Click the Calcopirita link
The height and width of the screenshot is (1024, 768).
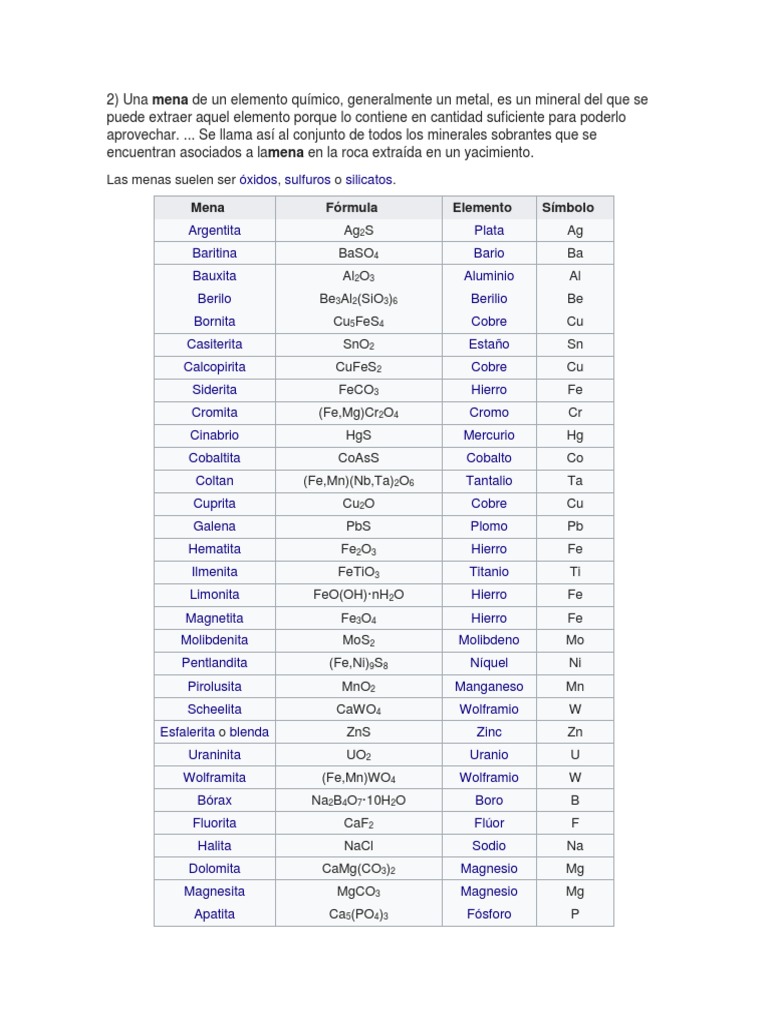214,367
